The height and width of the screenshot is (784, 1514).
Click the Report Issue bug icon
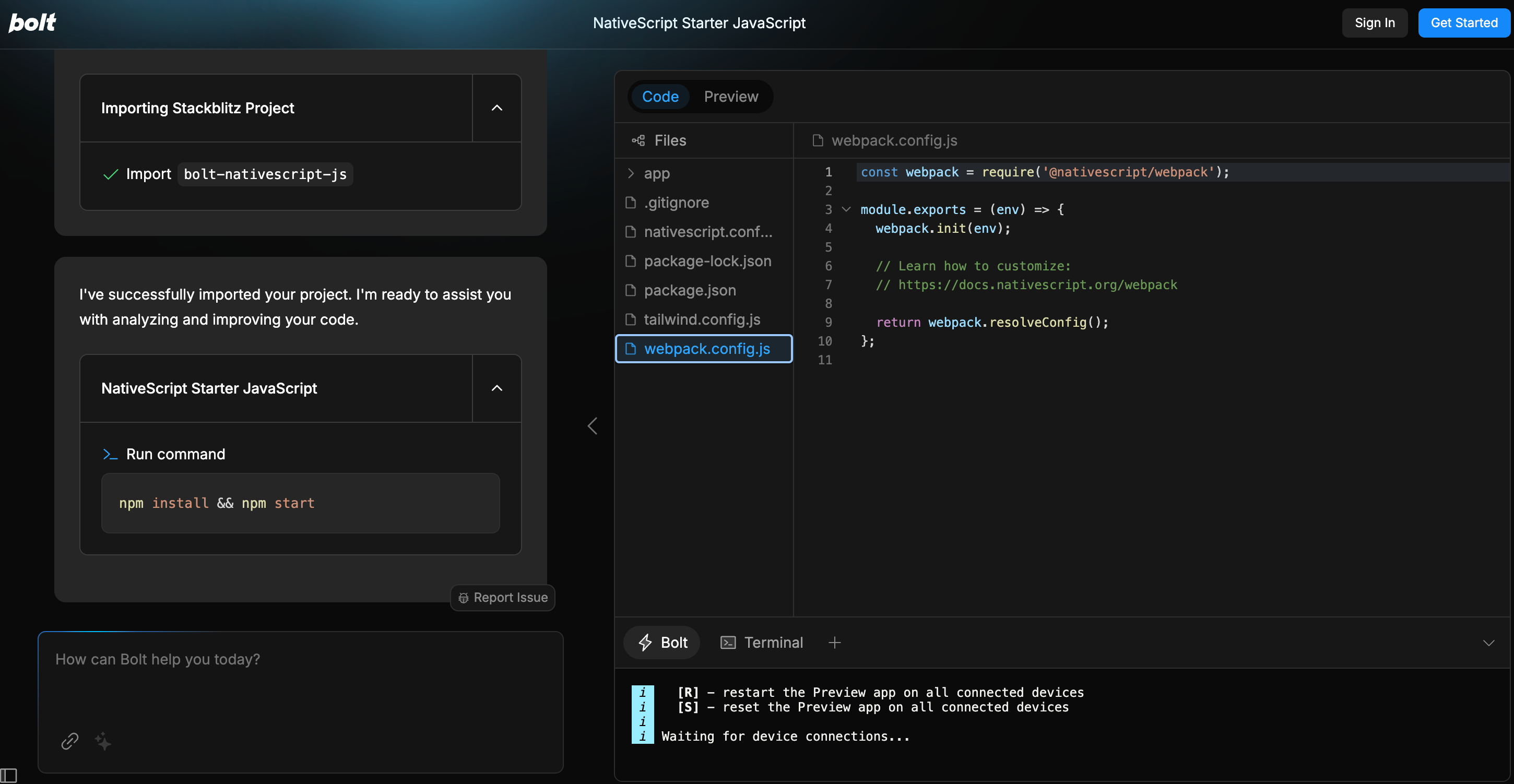pyautogui.click(x=463, y=598)
